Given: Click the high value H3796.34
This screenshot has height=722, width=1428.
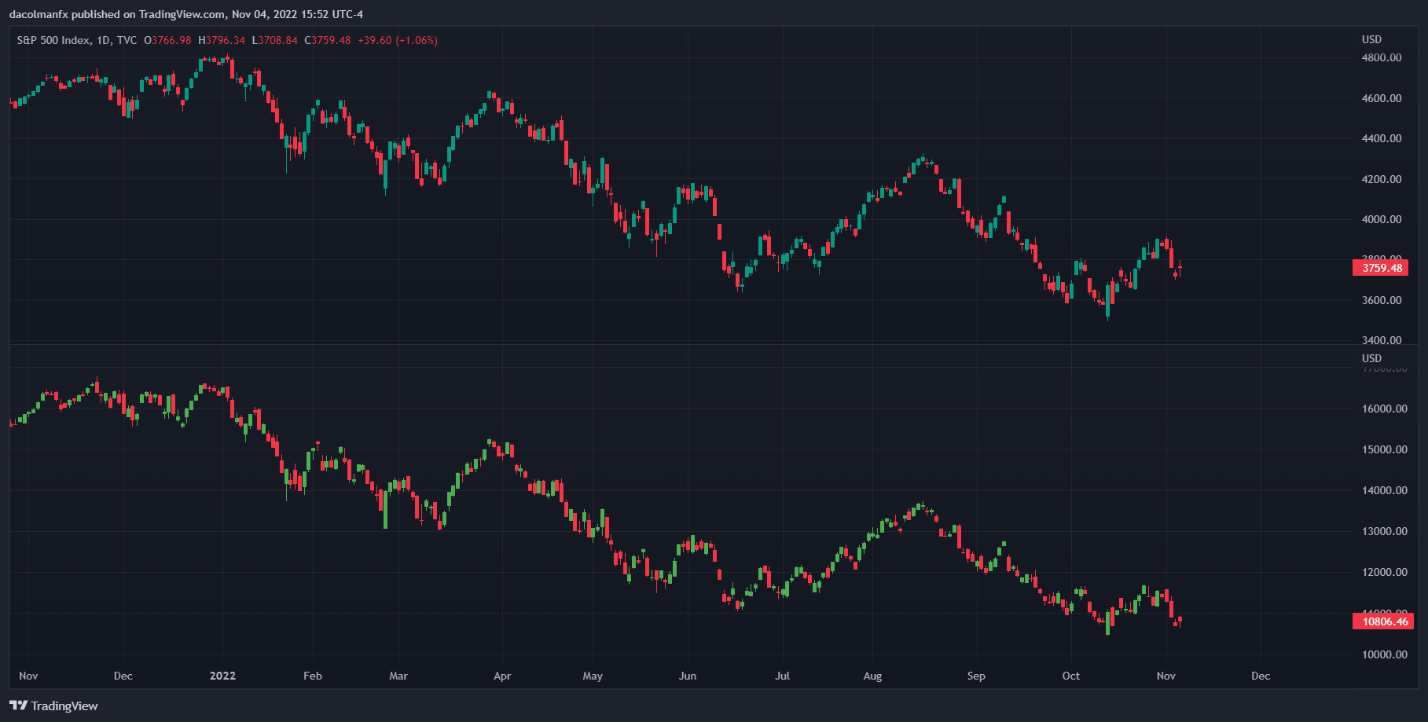Looking at the screenshot, I should [x=221, y=40].
